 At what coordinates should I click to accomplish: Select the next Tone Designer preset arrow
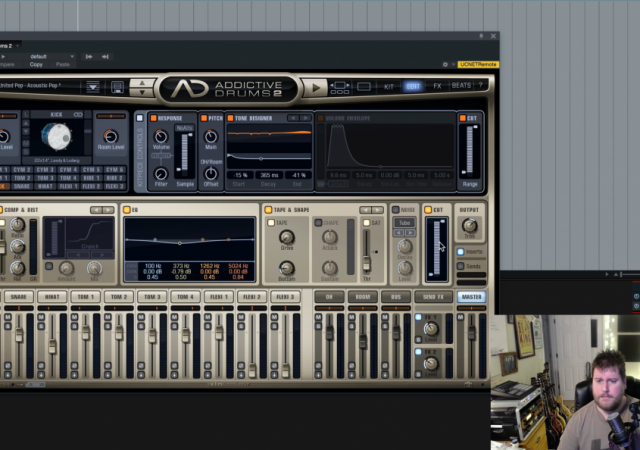[x=305, y=118]
